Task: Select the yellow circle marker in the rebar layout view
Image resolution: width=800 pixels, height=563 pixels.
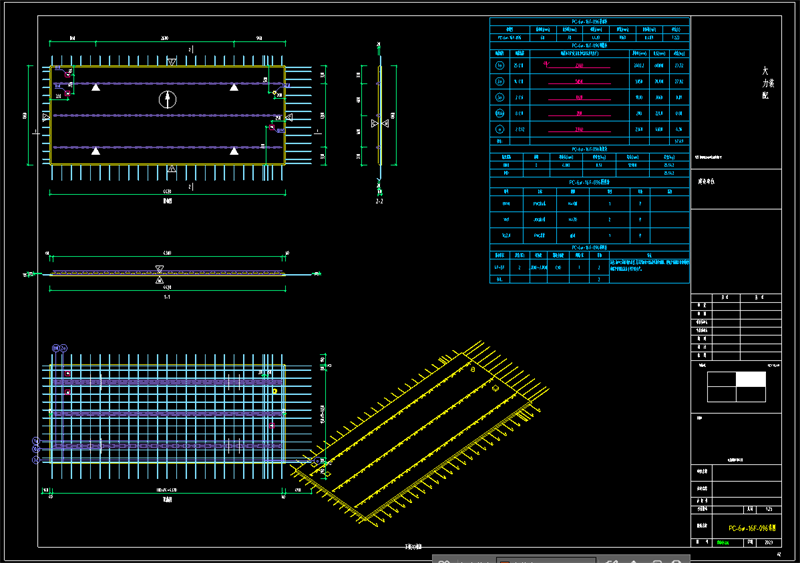Action: (x=274, y=391)
